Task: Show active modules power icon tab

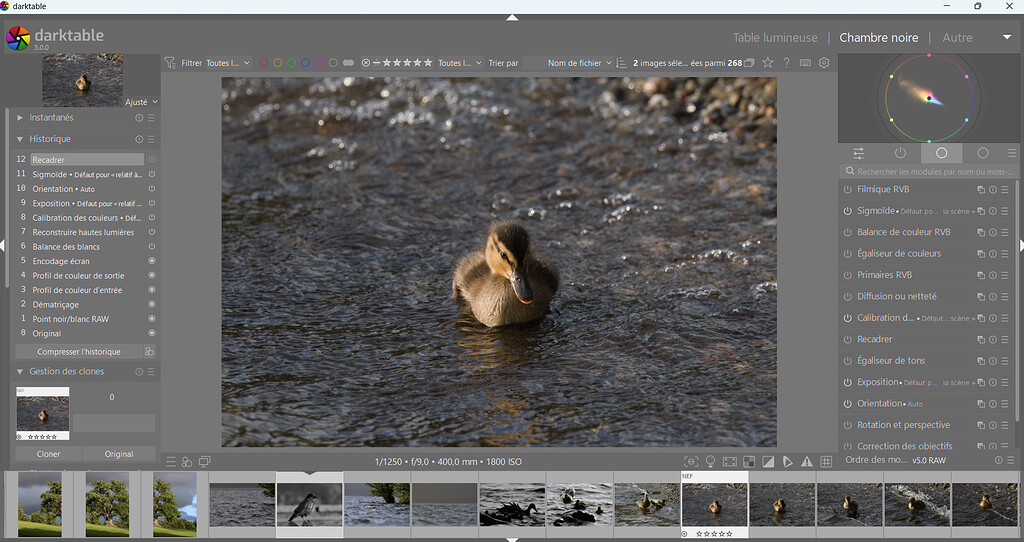Action: click(900, 153)
